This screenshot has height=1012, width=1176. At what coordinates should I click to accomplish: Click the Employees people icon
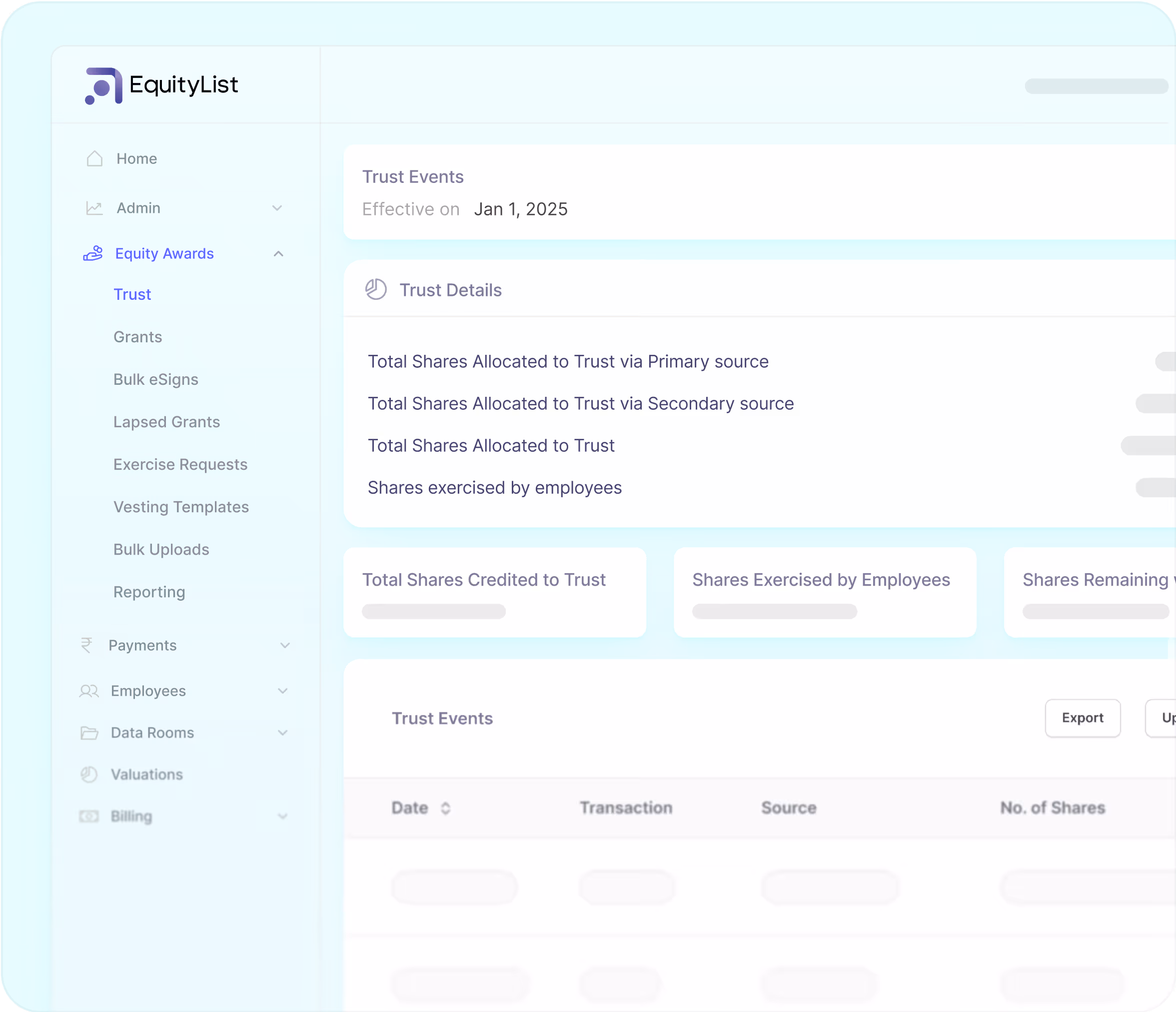tap(89, 691)
